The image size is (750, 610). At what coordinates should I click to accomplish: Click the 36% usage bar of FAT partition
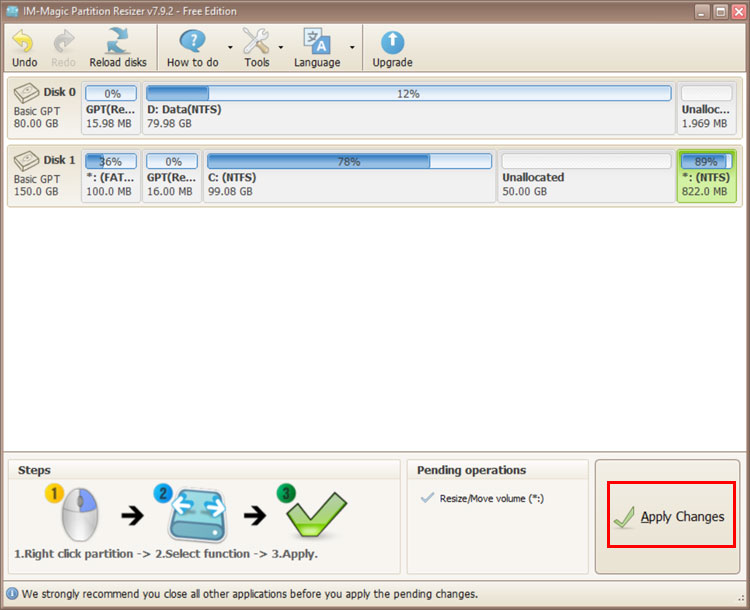(111, 161)
